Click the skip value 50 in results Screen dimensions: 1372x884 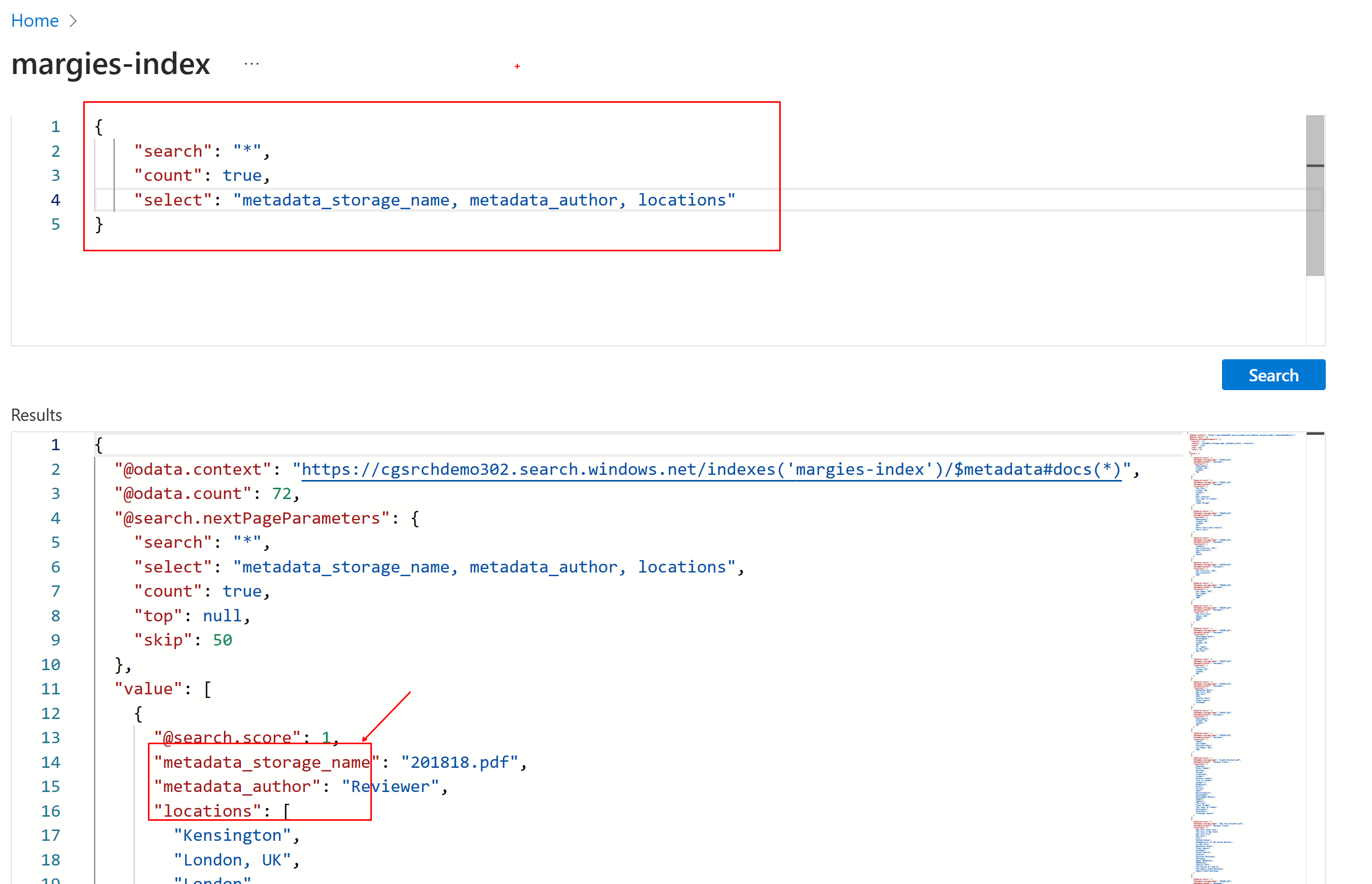pos(223,639)
